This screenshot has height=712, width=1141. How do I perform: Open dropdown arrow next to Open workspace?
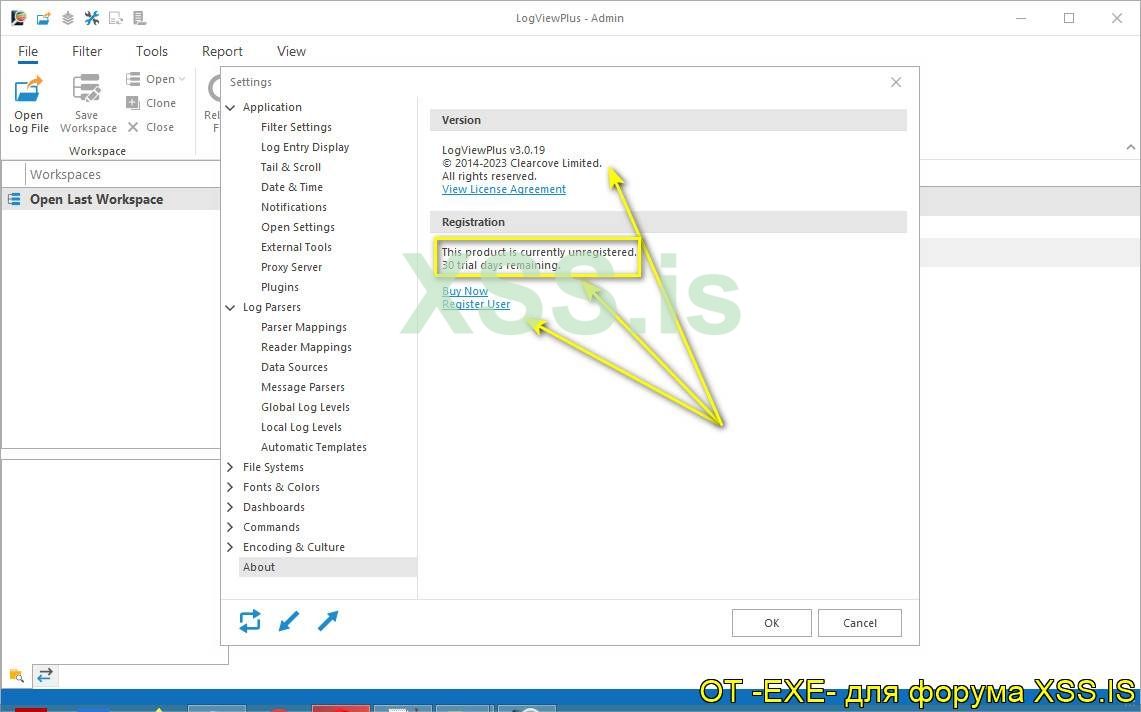coord(182,79)
